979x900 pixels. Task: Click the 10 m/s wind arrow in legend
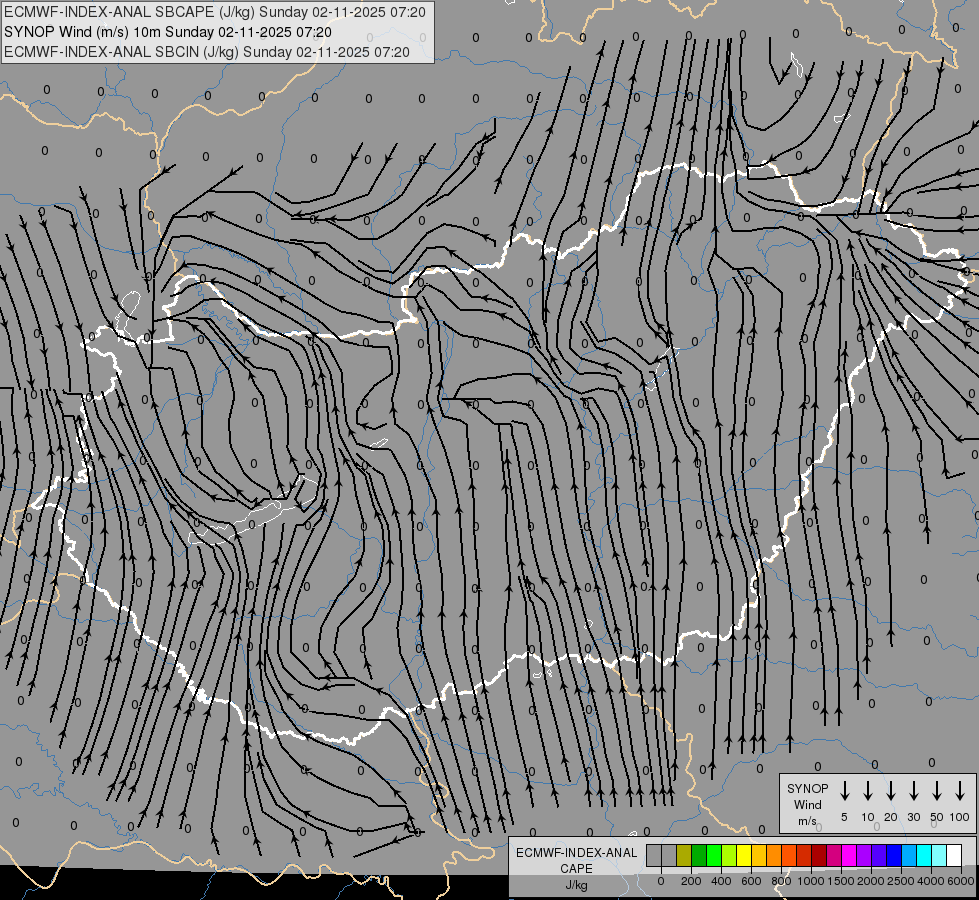pyautogui.click(x=867, y=790)
